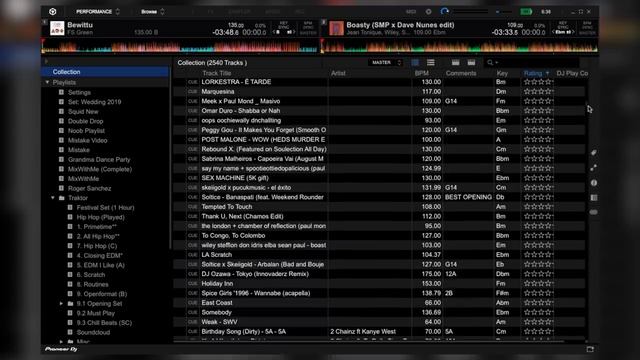Screen dimensions: 640x360
Task: Click the CUE icon for Somebody
Action: (192, 313)
